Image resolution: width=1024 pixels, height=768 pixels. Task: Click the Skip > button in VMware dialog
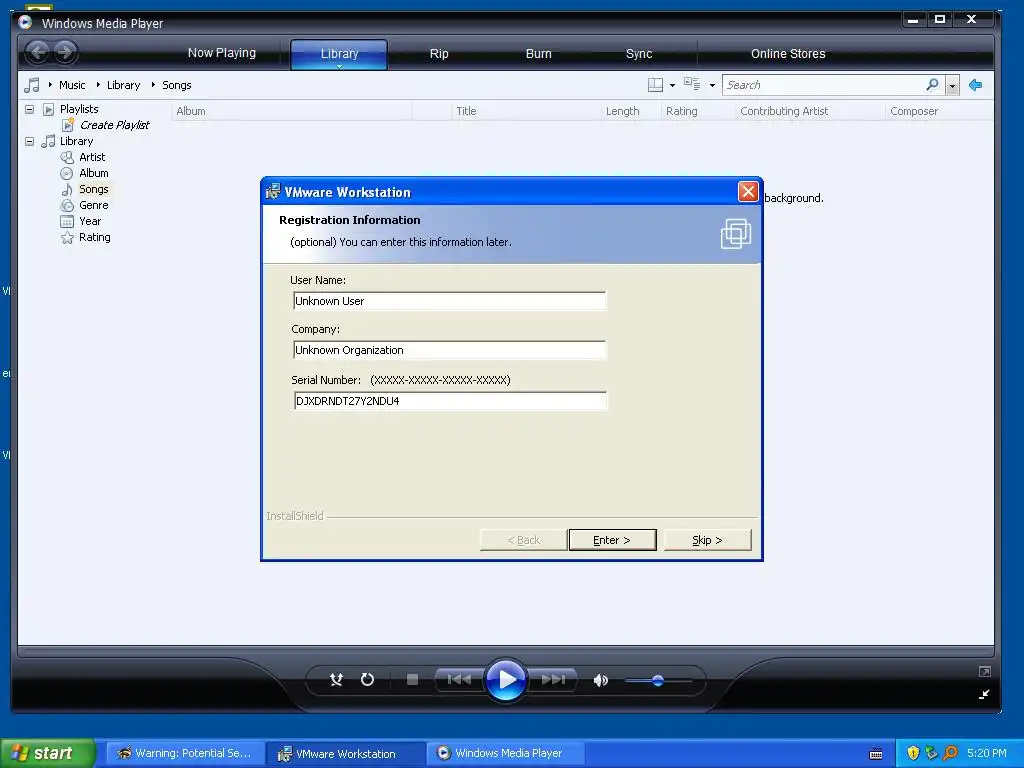(x=707, y=540)
